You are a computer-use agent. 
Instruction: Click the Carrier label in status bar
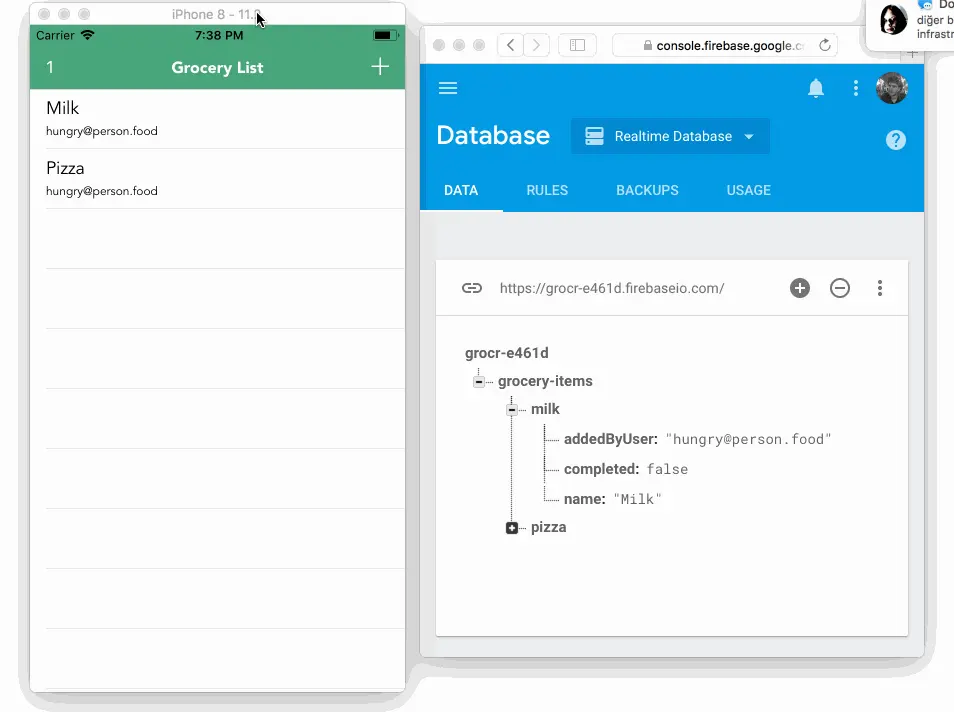coord(55,35)
